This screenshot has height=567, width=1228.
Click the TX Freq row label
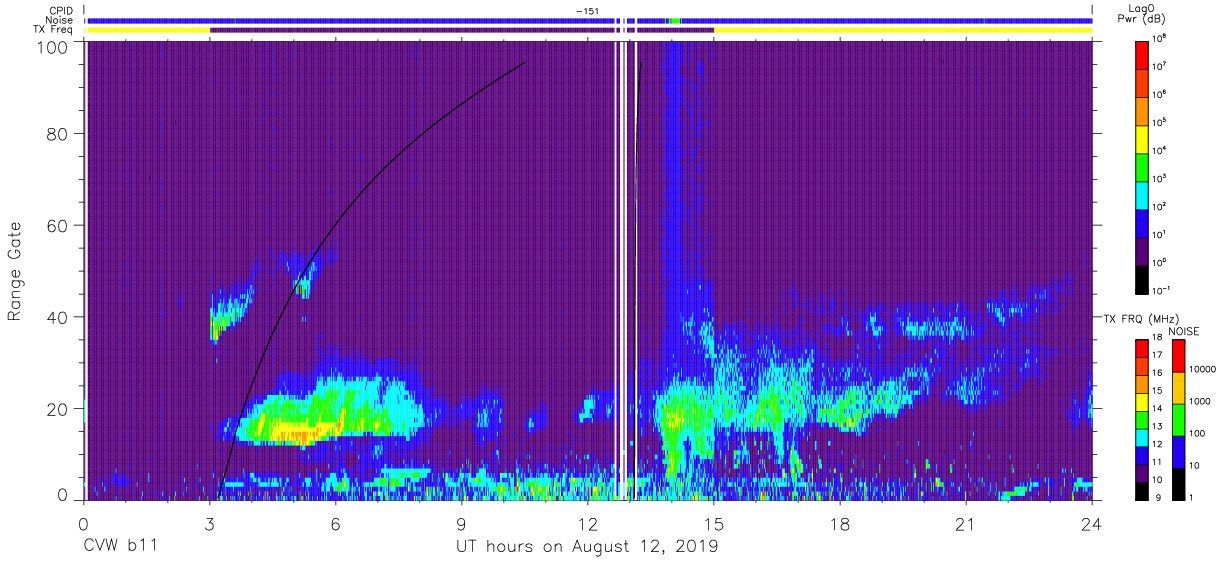point(53,29)
